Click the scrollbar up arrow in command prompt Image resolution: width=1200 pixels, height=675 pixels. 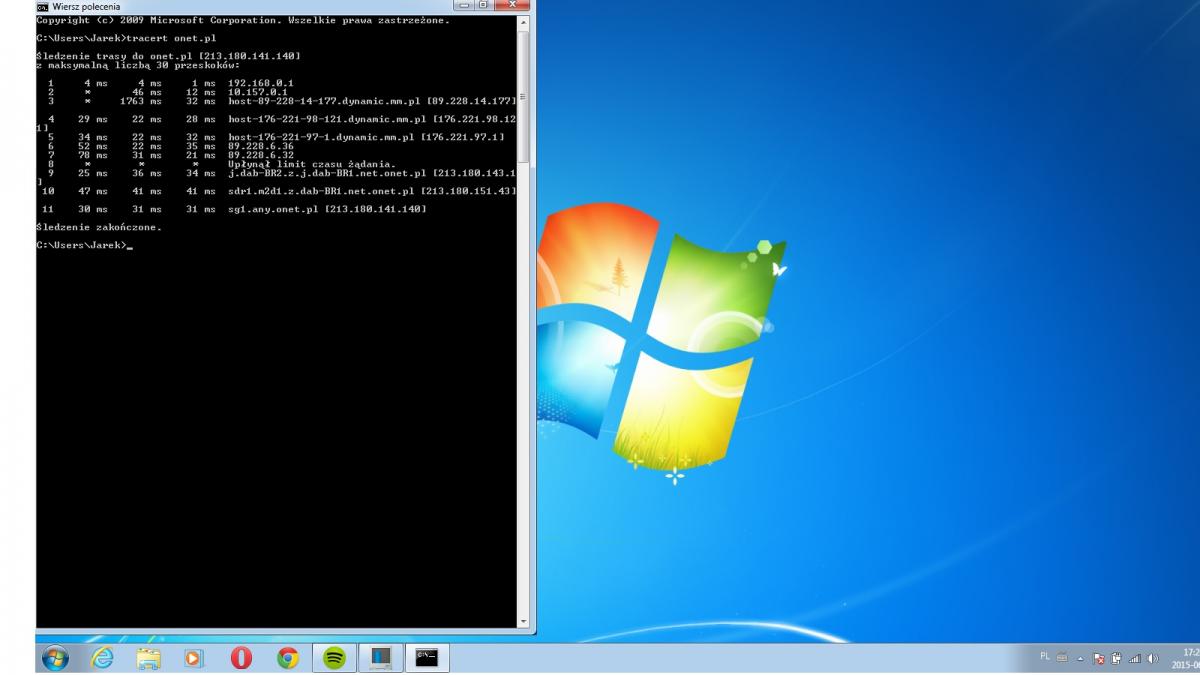pyautogui.click(x=523, y=21)
